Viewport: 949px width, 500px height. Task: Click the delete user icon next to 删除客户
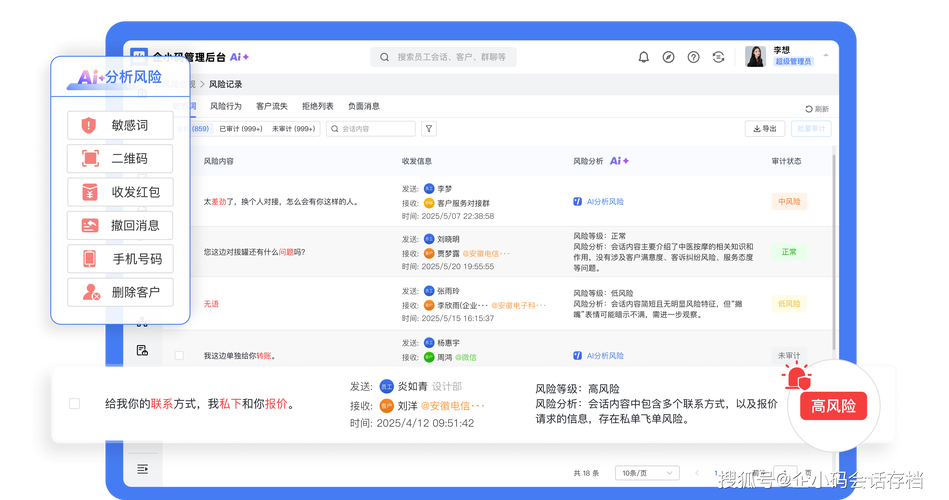pyautogui.click(x=91, y=292)
